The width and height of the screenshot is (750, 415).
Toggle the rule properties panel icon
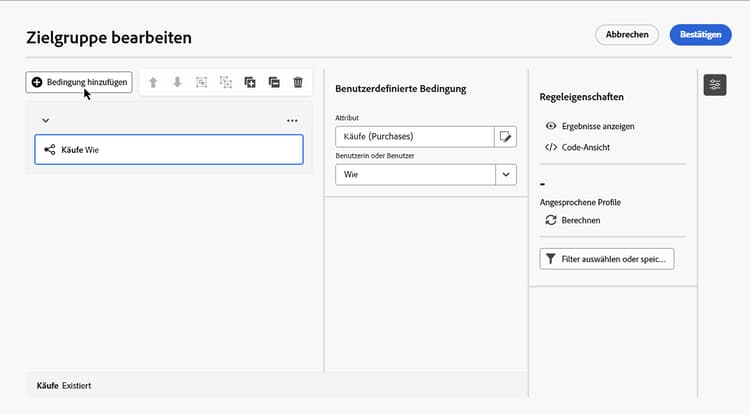(715, 85)
